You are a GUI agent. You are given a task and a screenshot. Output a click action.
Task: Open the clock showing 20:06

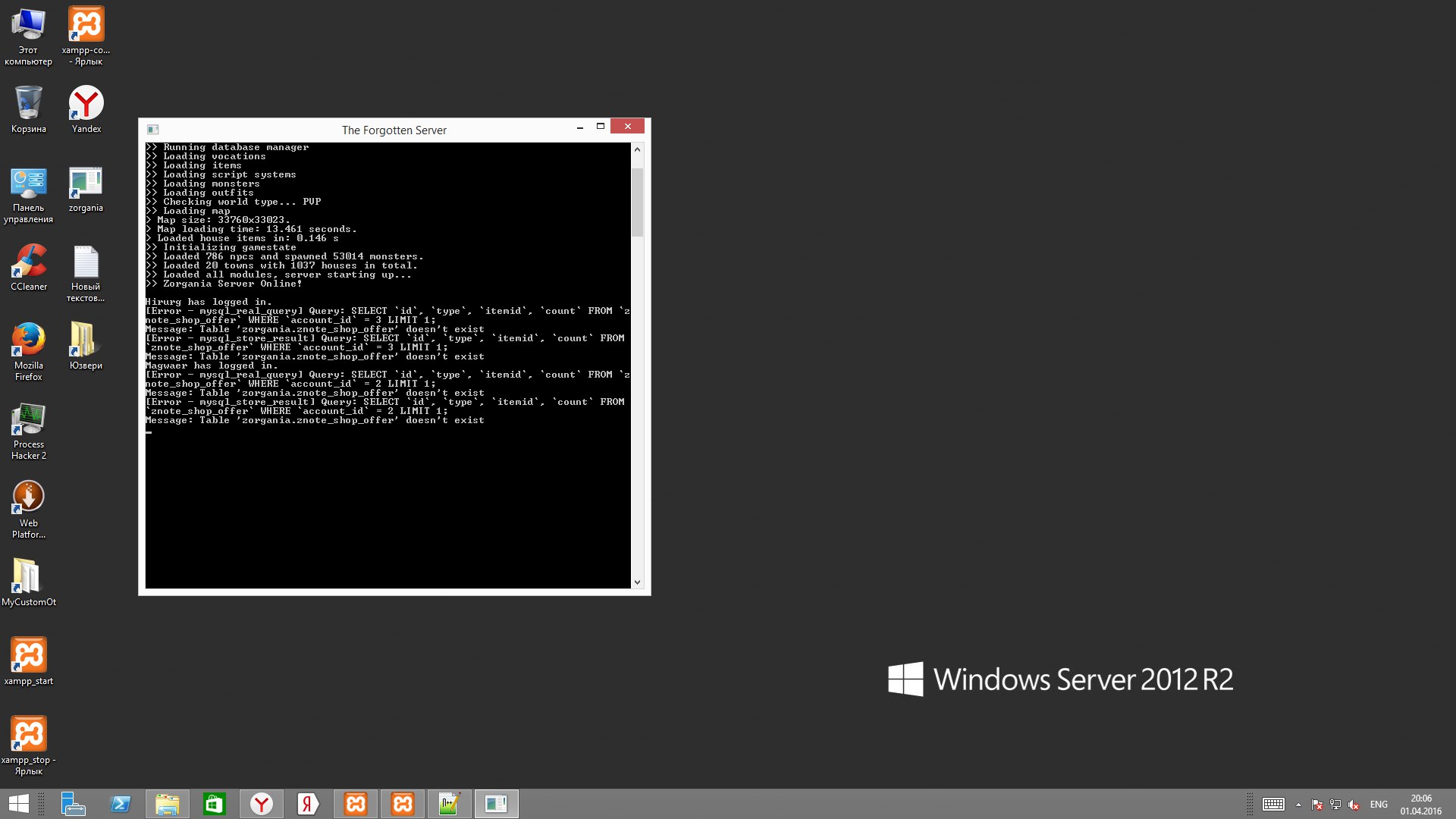pyautogui.click(x=1421, y=805)
